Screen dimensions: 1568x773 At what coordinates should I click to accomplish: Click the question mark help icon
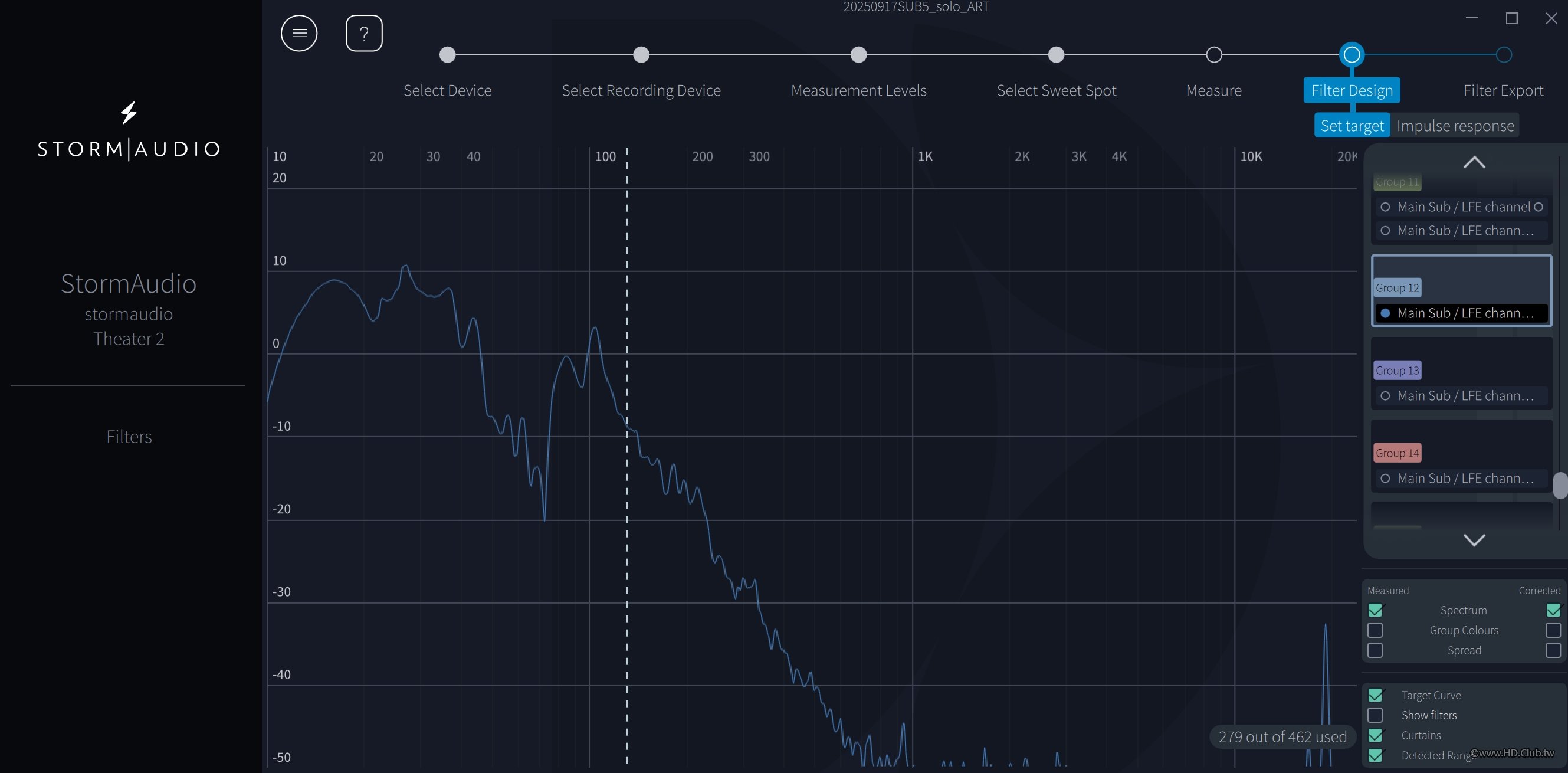(364, 33)
